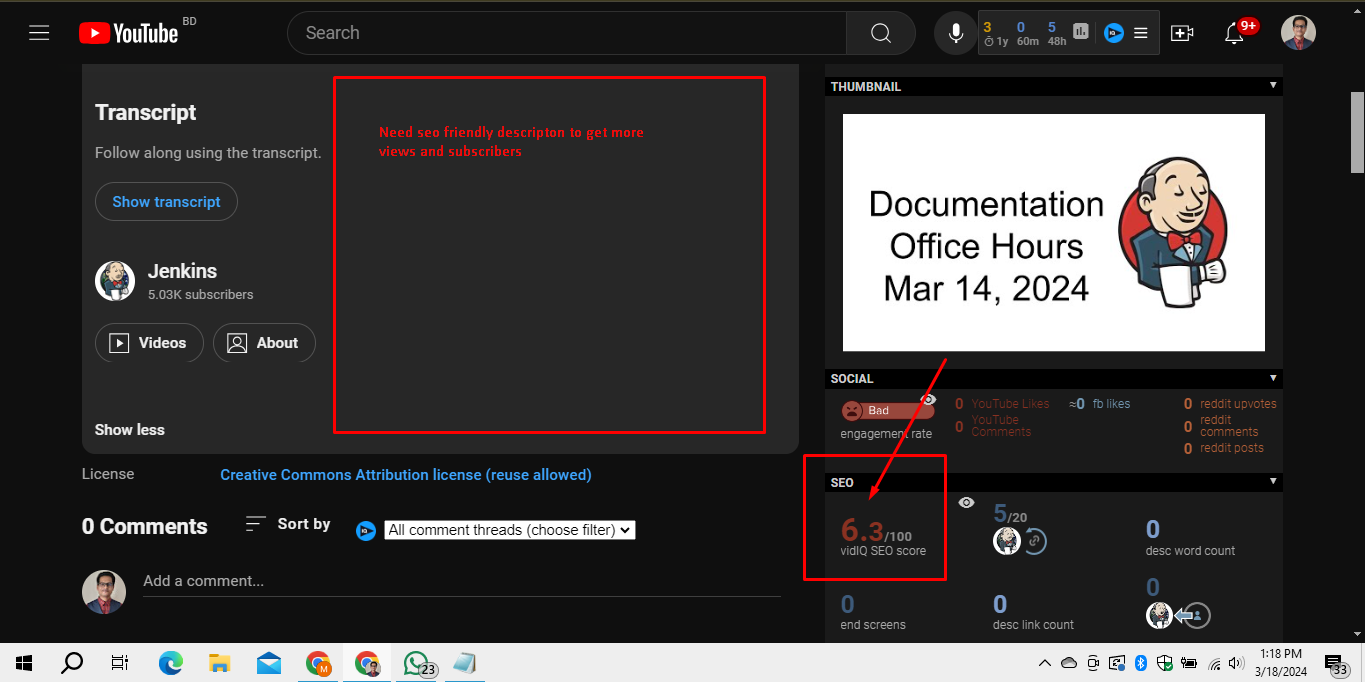Click the Bluetooth tray icon
The height and width of the screenshot is (682, 1365).
(x=1140, y=662)
